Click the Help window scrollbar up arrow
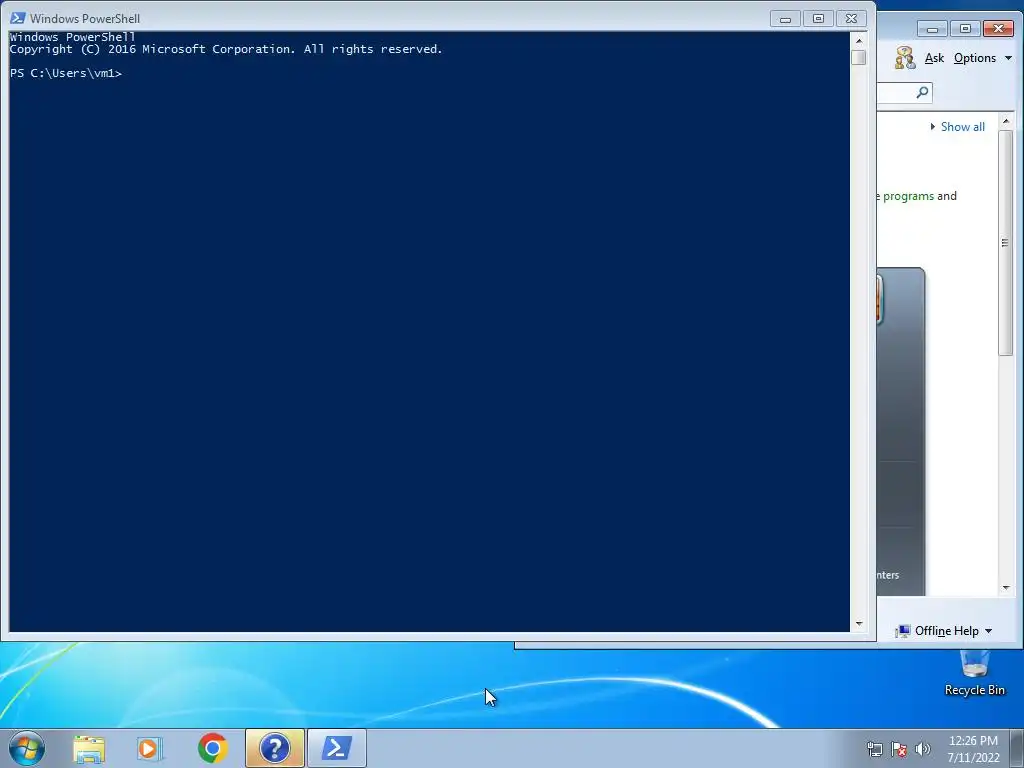The height and width of the screenshot is (768, 1024). tap(1006, 121)
